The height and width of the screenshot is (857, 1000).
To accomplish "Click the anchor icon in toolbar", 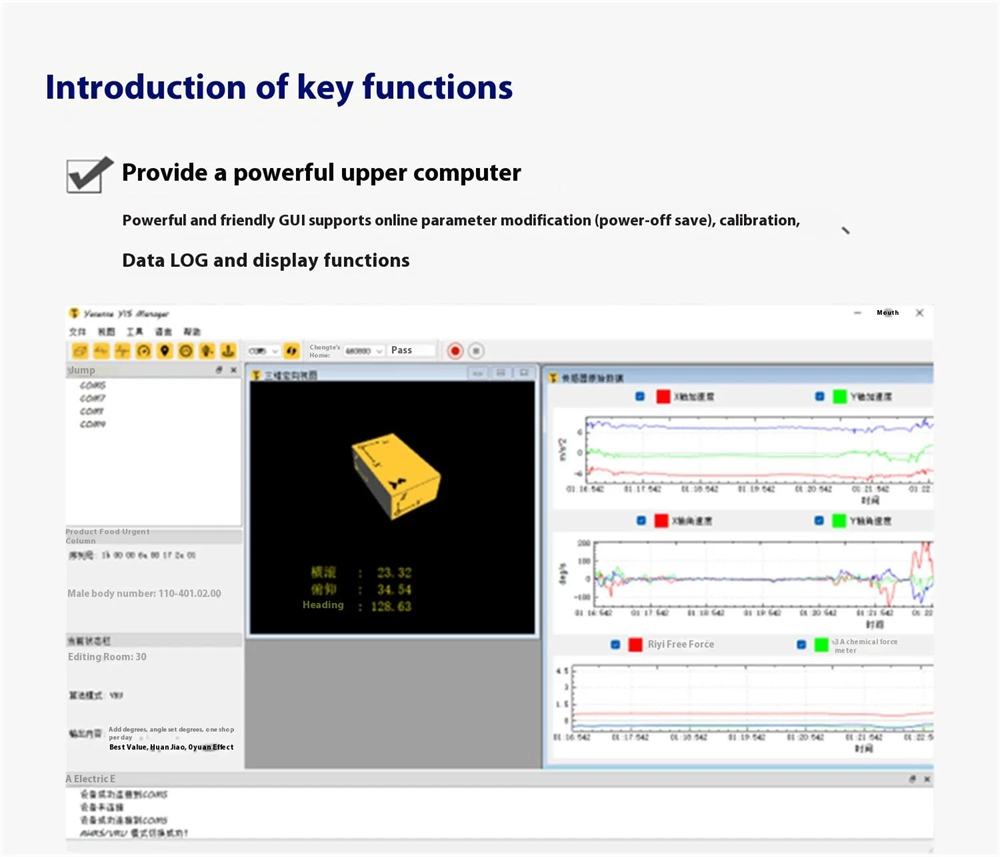I will click(227, 351).
